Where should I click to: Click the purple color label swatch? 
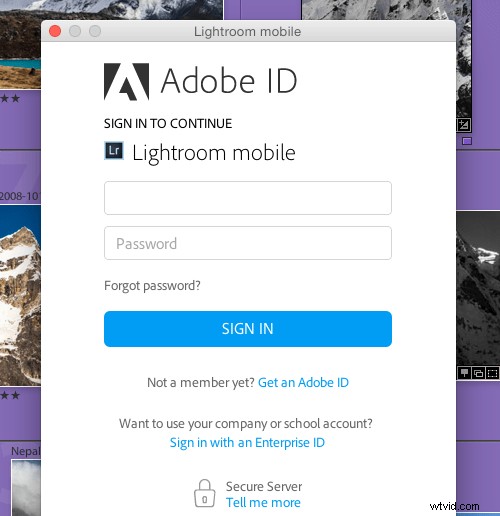(x=467, y=141)
